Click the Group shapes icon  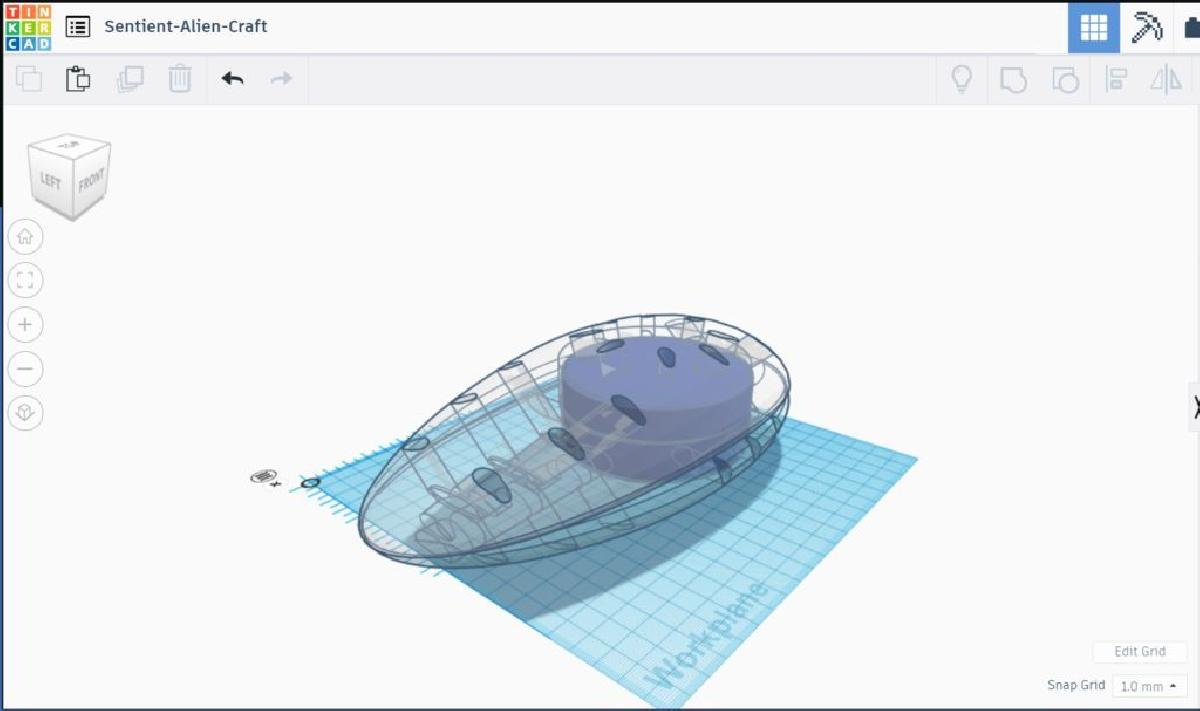1013,80
